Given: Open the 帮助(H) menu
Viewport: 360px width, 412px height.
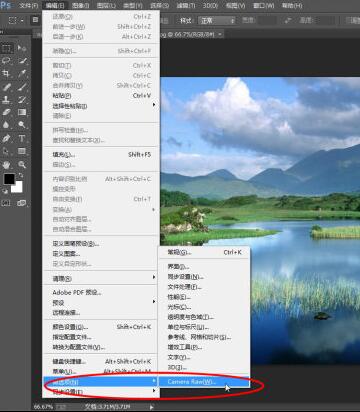Looking at the screenshot, I should 292,6.
